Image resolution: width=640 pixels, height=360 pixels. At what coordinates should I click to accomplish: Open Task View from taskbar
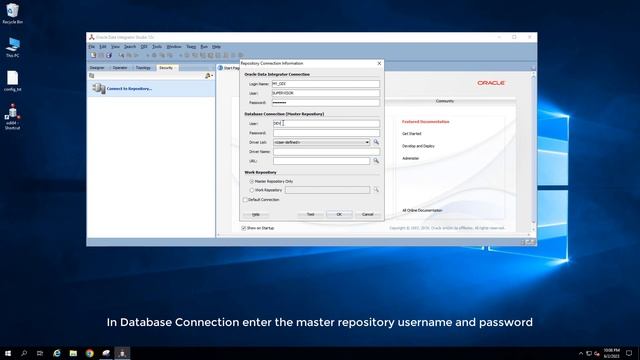point(40,353)
